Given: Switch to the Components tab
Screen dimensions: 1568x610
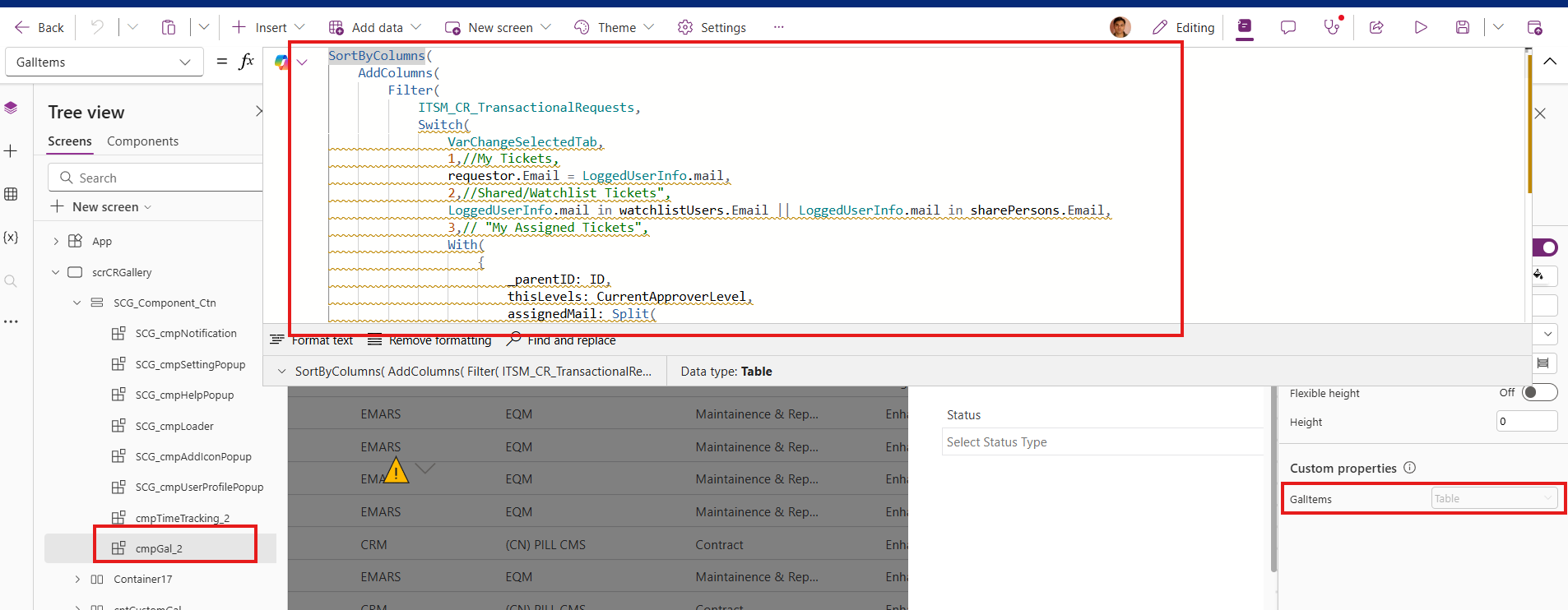Looking at the screenshot, I should coord(142,141).
